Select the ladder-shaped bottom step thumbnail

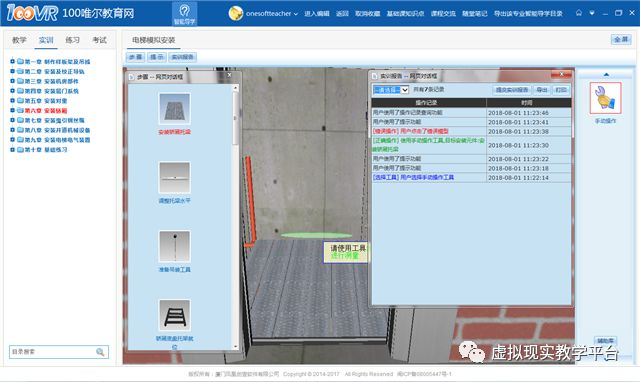coord(174,315)
